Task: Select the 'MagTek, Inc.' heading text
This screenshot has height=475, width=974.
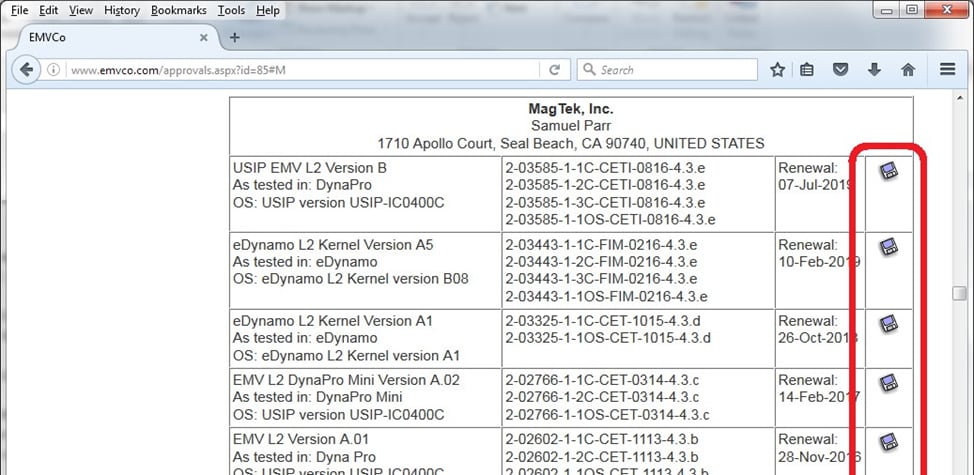Action: click(571, 109)
